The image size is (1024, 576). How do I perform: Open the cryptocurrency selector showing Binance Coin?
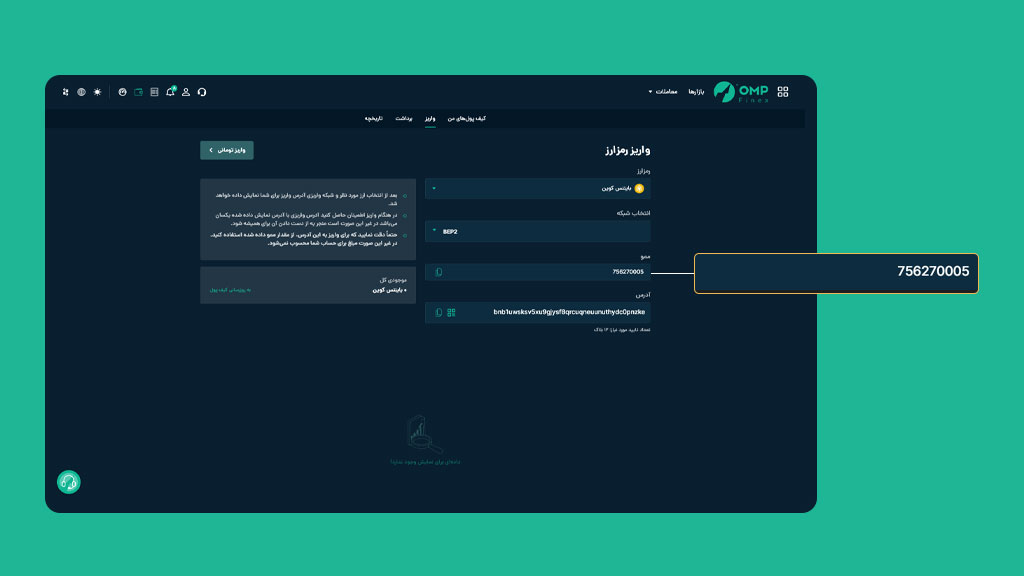pos(537,189)
